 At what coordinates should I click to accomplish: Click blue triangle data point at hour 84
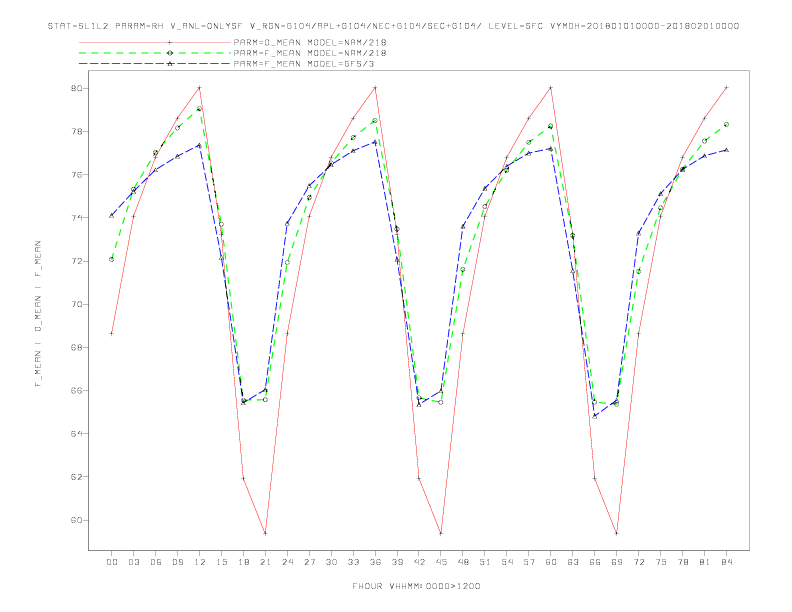pos(726,150)
